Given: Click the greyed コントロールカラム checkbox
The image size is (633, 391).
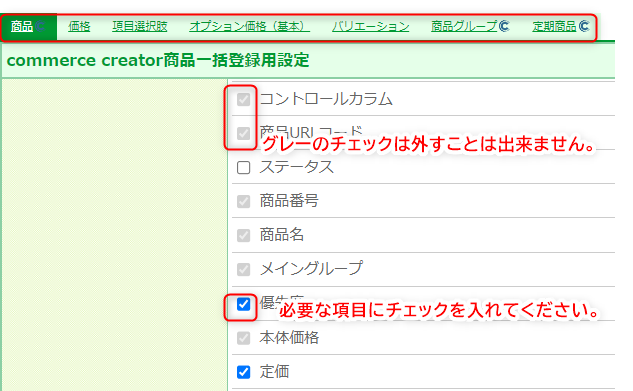Looking at the screenshot, I should [243, 99].
